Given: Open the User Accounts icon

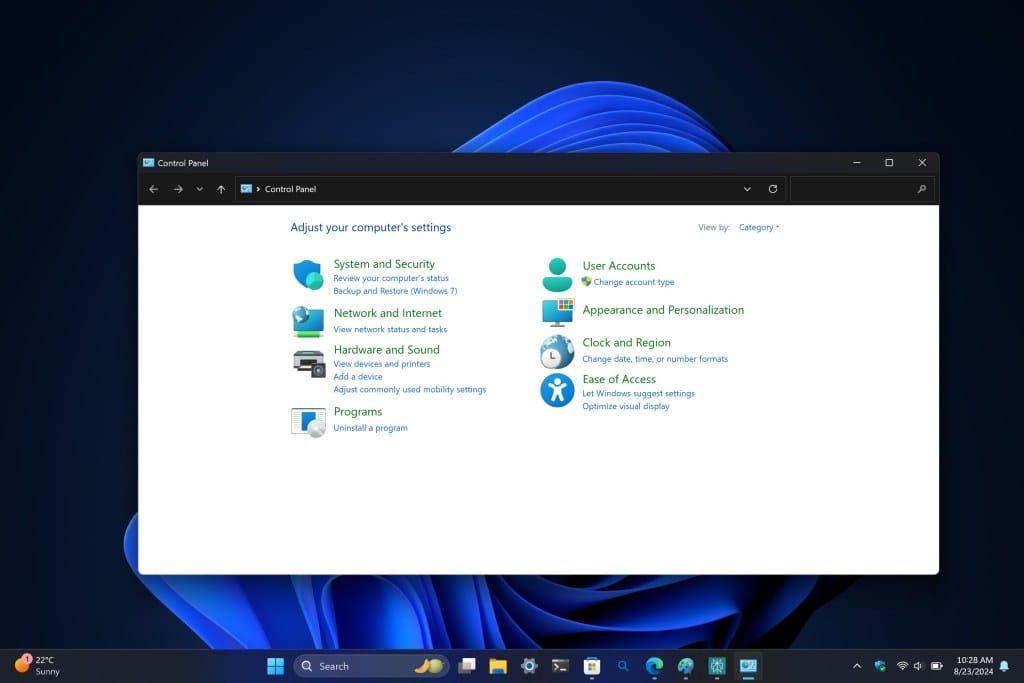Looking at the screenshot, I should (x=558, y=272).
